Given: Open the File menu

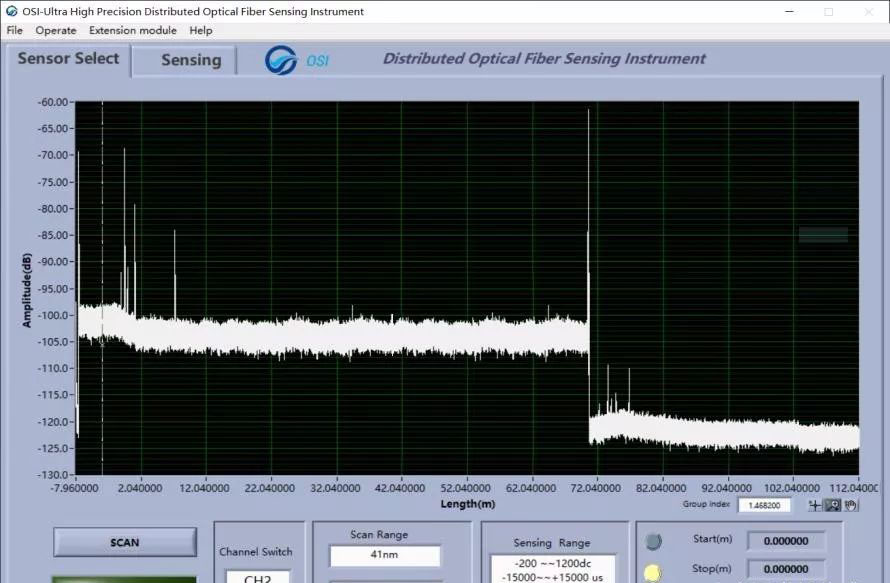Looking at the screenshot, I should (14, 31).
